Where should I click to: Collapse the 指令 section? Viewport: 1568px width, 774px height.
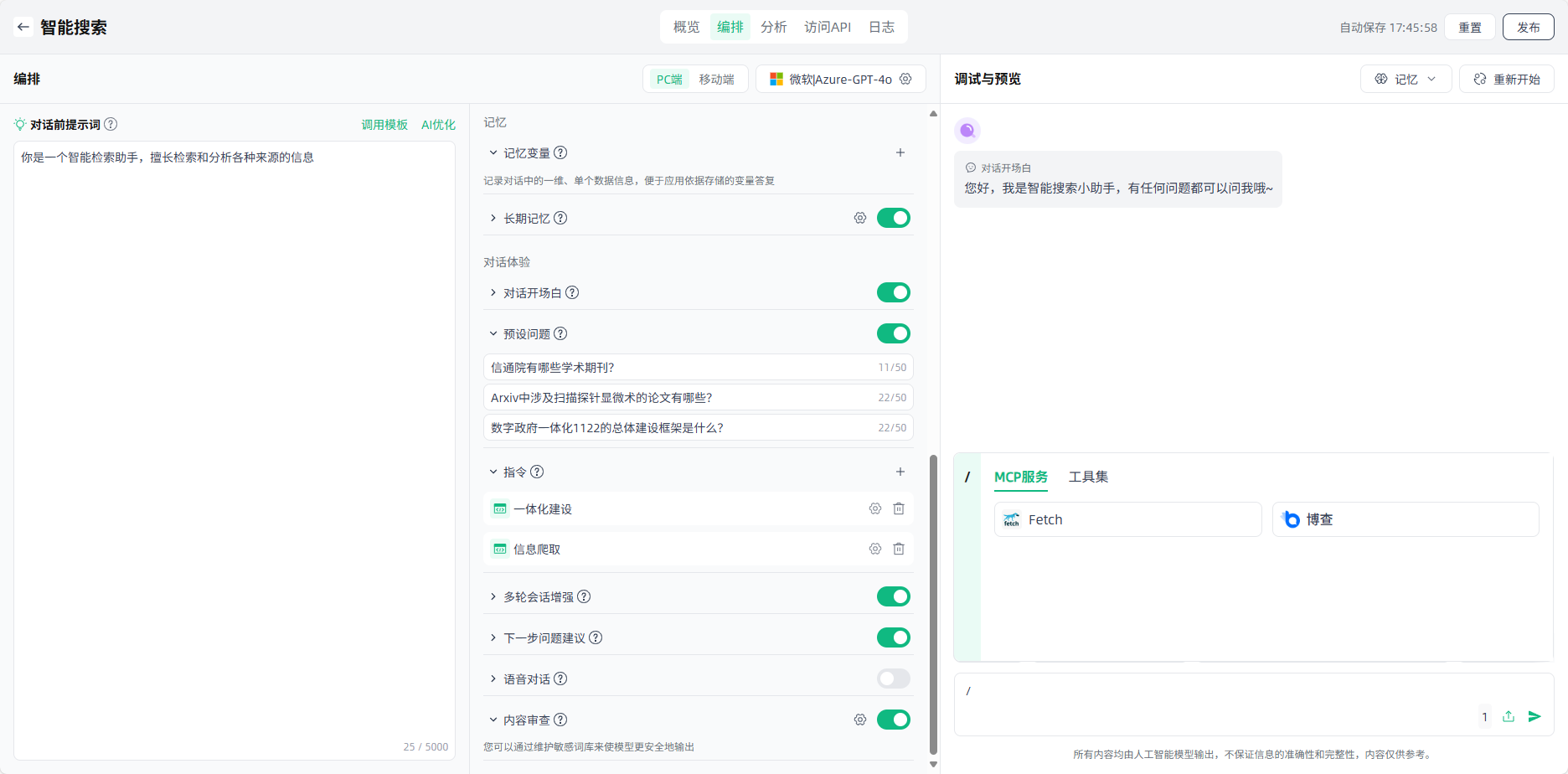[x=493, y=472]
